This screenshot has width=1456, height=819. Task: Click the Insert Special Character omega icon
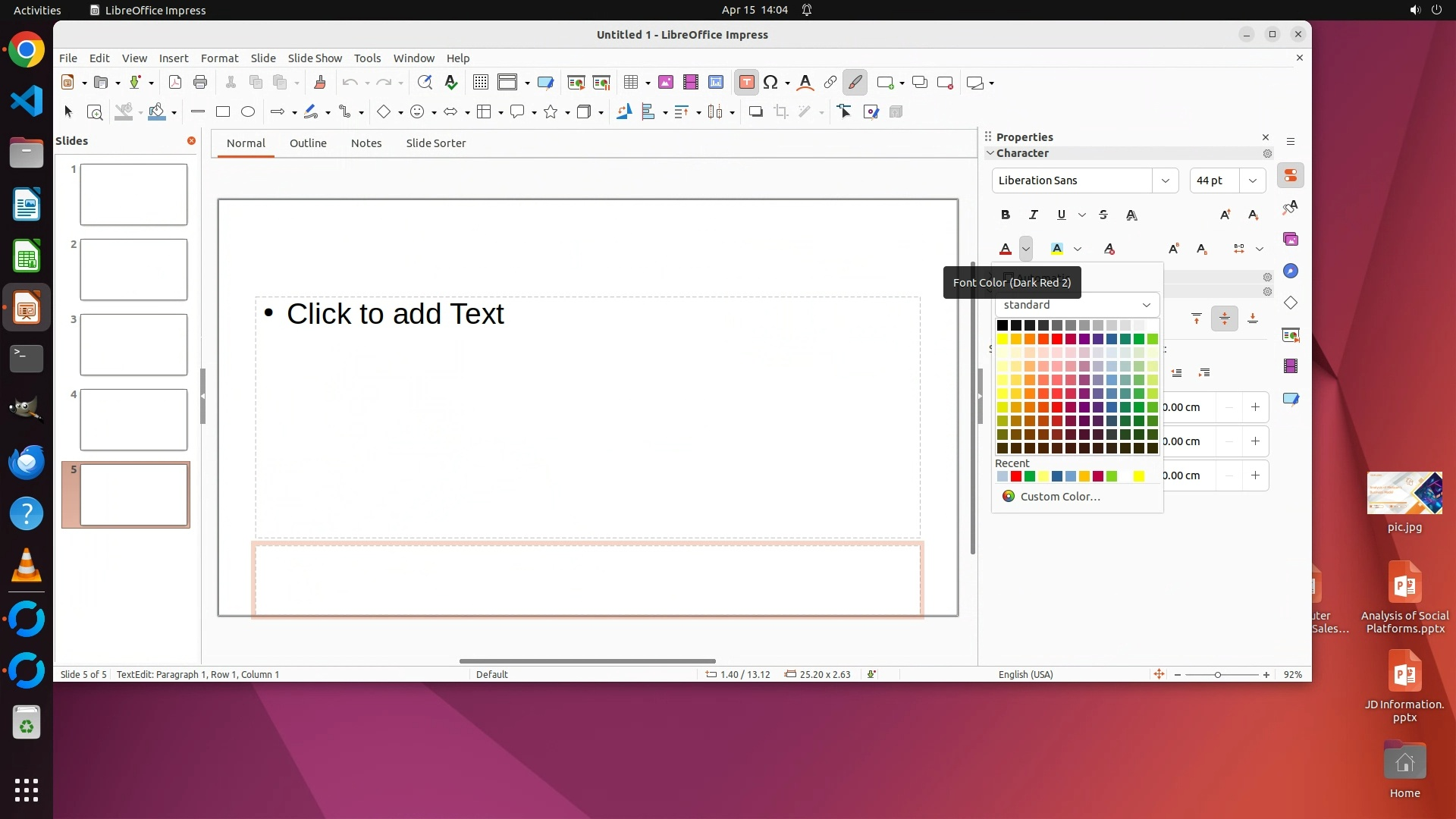(x=770, y=83)
